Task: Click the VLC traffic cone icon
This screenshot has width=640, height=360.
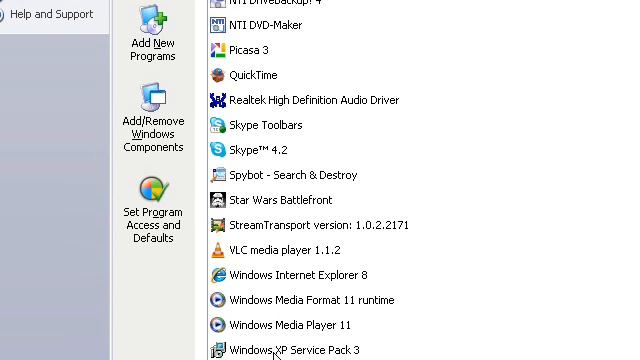Action: click(x=218, y=250)
